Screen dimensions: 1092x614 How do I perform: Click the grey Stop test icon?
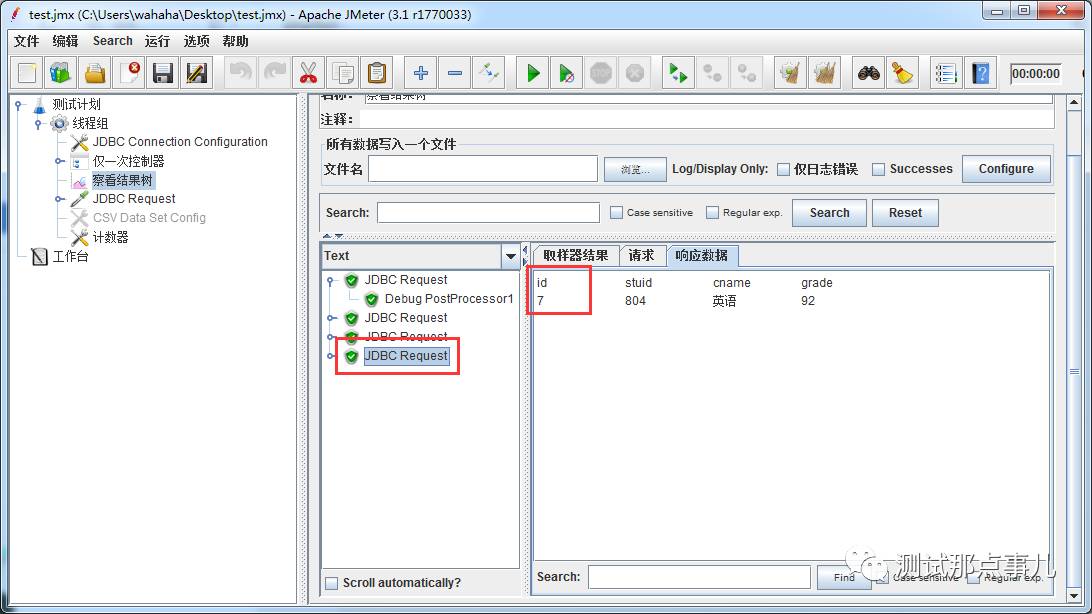[x=601, y=73]
